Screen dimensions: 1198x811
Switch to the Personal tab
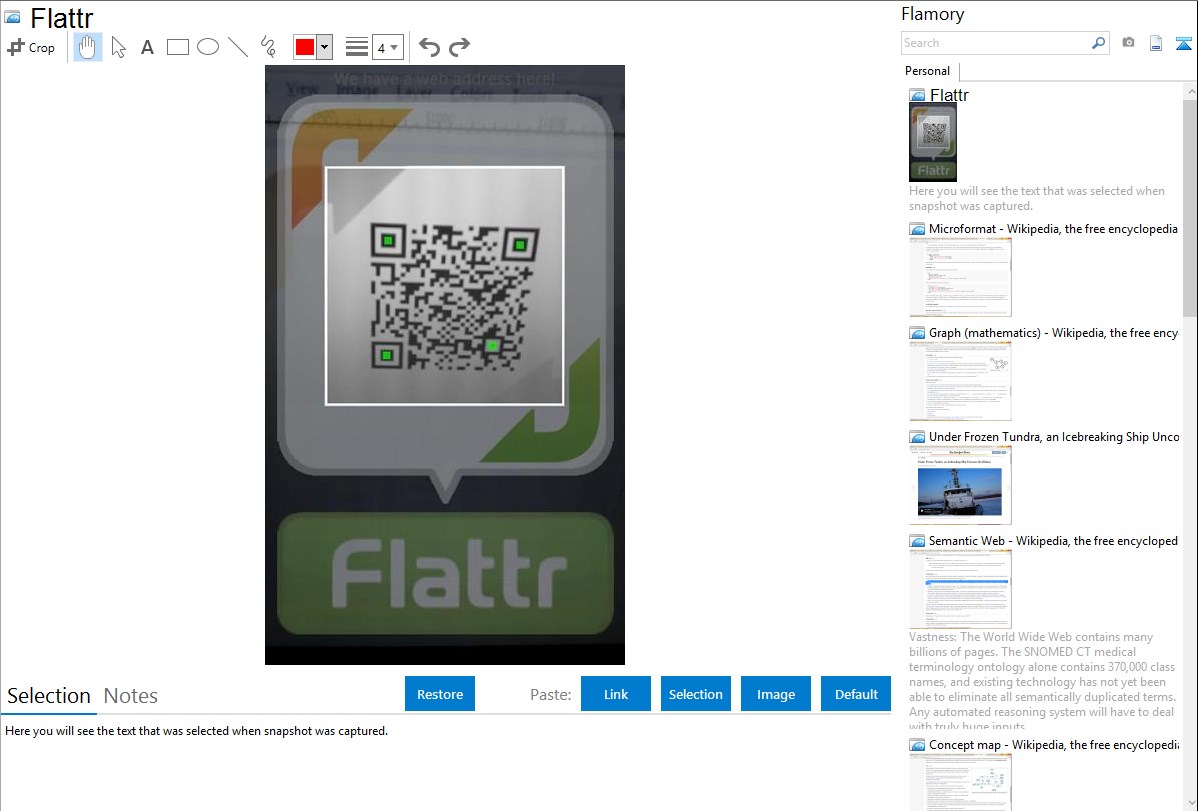[x=928, y=71]
